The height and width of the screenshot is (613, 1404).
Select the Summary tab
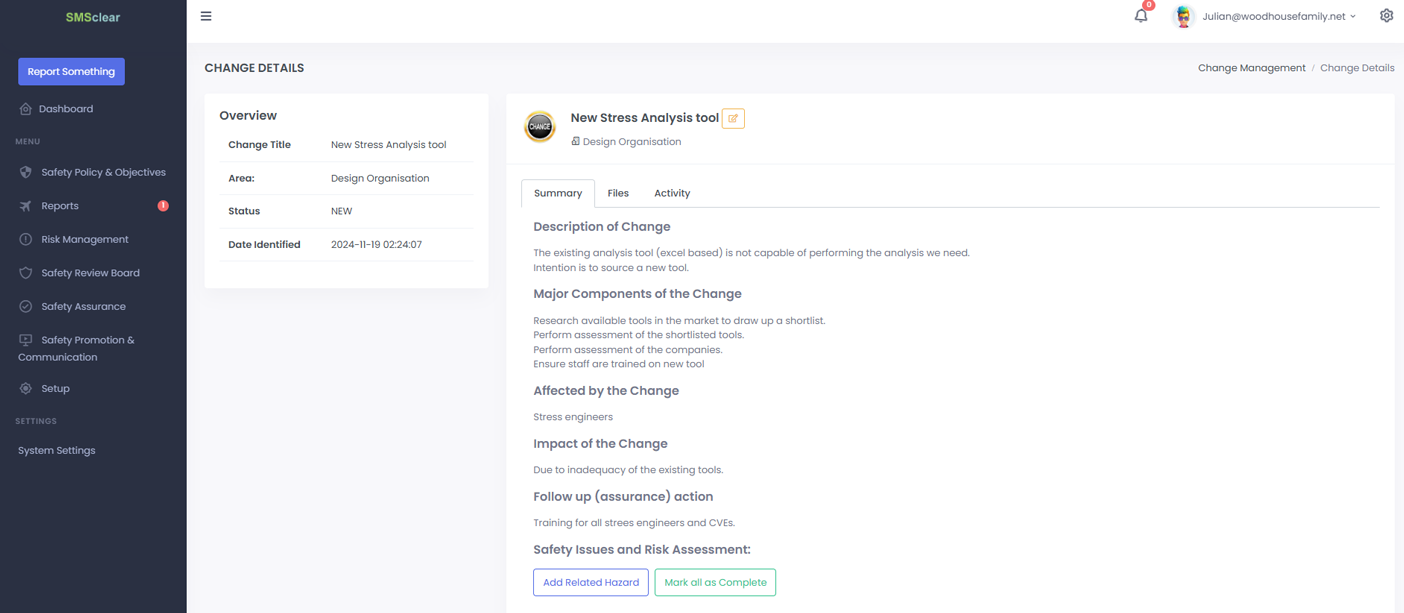click(558, 193)
